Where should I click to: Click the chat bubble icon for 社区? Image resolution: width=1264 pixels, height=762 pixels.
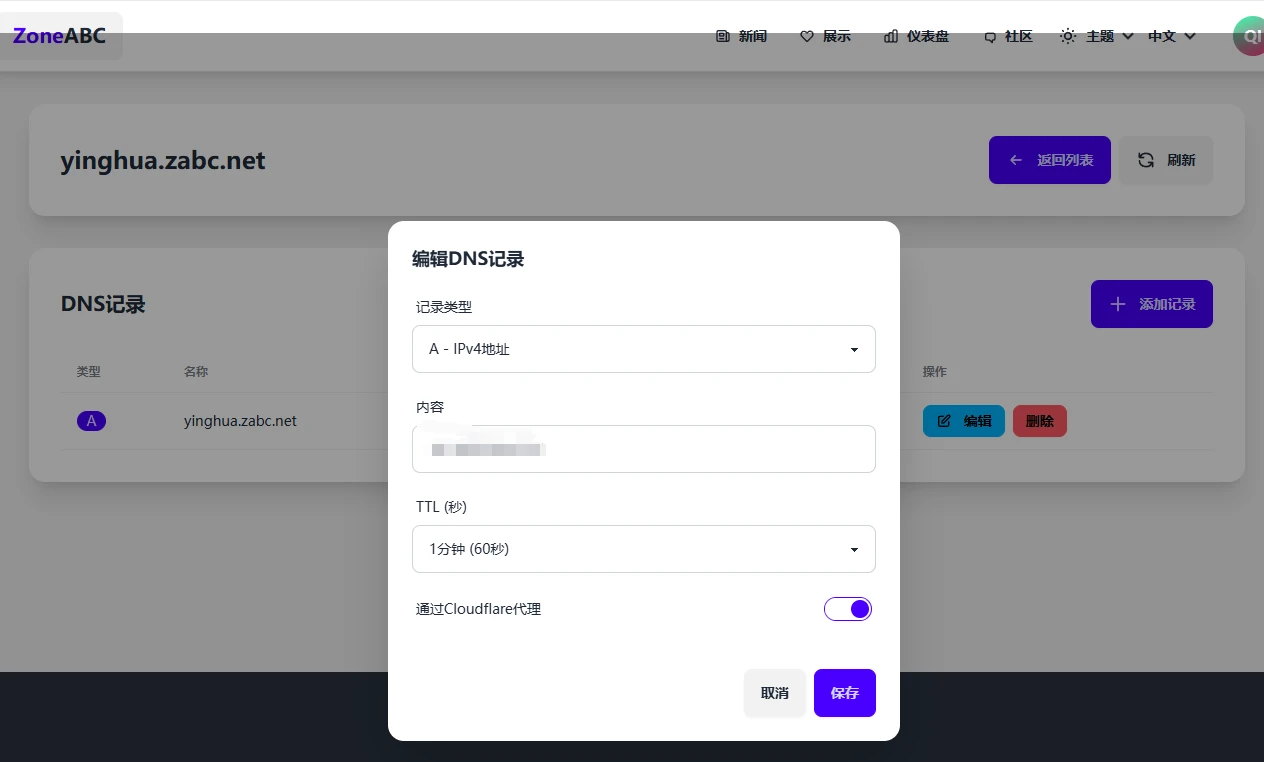tap(990, 37)
